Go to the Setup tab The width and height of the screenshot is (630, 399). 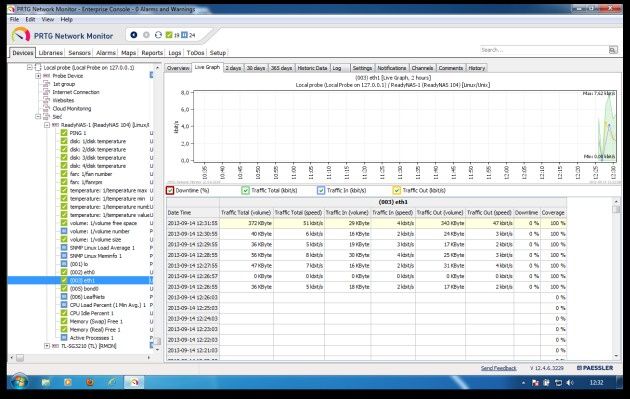tap(218, 53)
